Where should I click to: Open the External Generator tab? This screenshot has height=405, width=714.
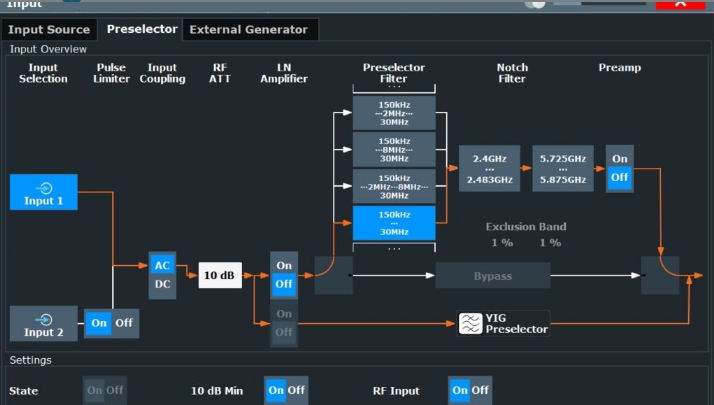pos(249,30)
